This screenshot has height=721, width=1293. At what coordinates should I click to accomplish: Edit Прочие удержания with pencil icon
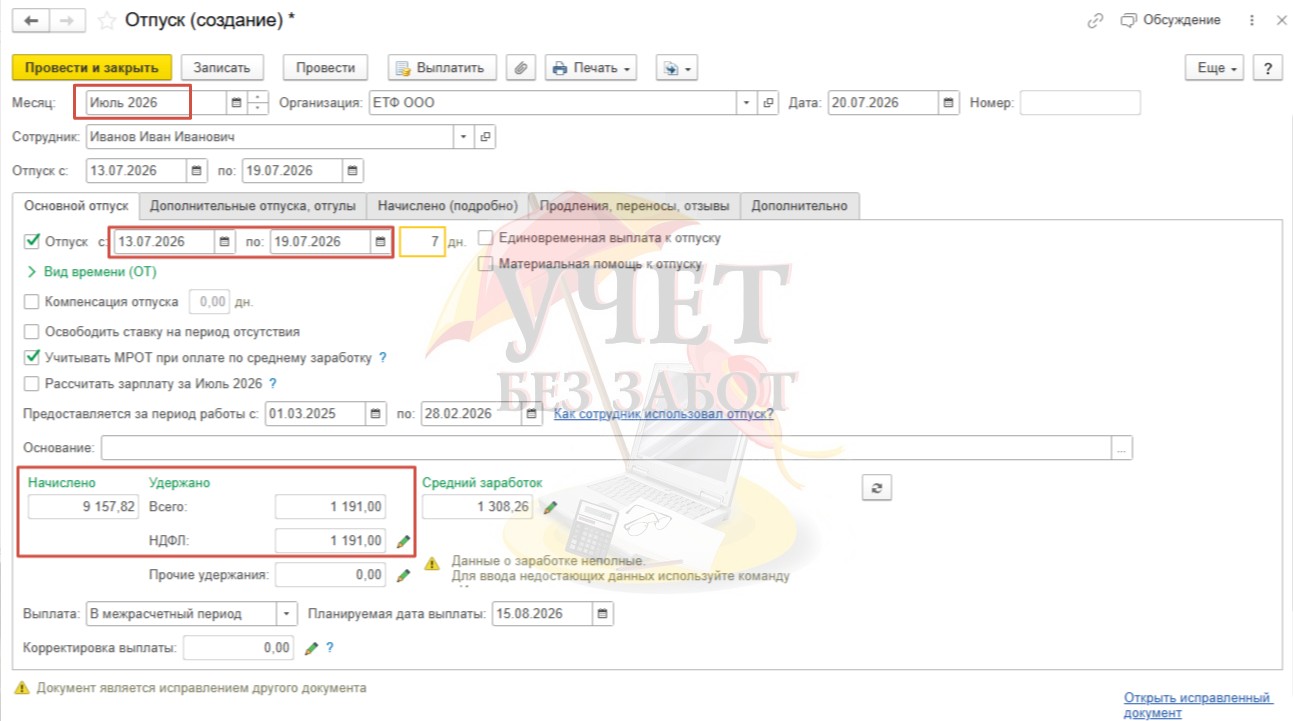403,575
